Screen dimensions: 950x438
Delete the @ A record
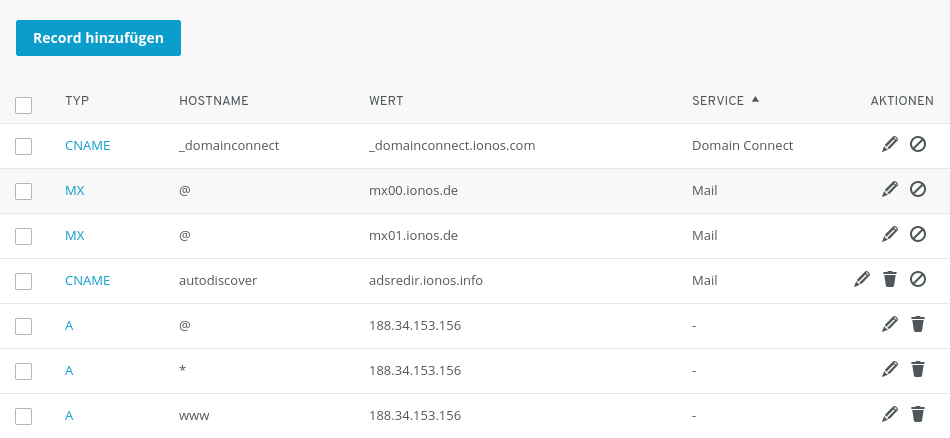(x=918, y=324)
